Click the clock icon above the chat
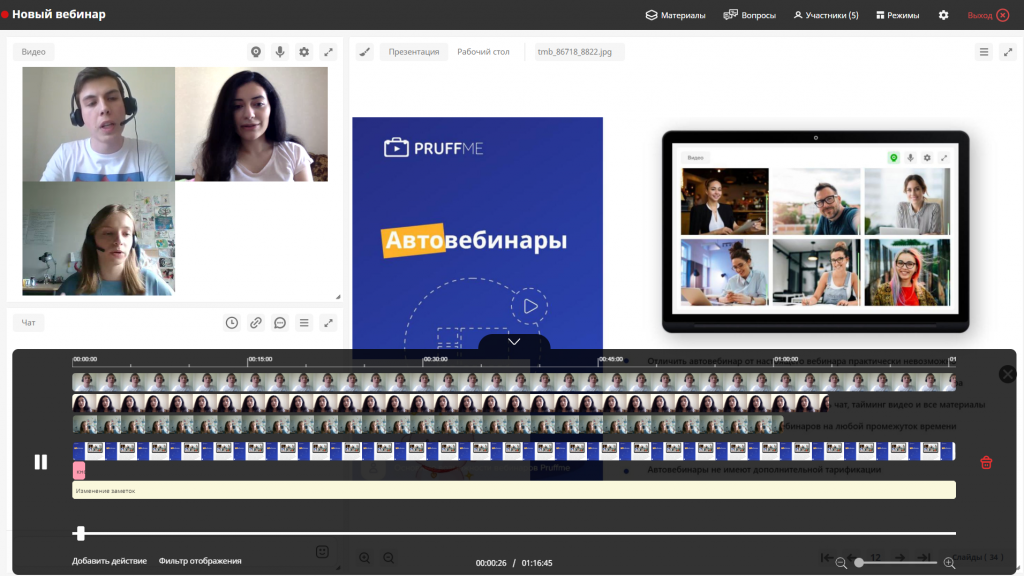This screenshot has width=1024, height=576. [x=232, y=322]
